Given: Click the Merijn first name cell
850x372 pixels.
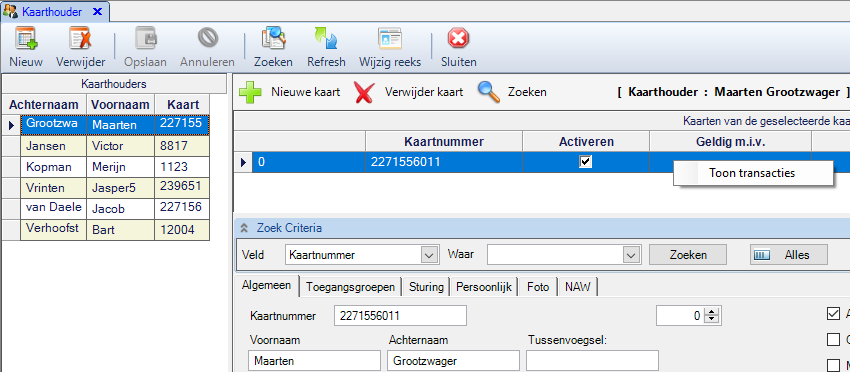Looking at the screenshot, I should (120, 166).
